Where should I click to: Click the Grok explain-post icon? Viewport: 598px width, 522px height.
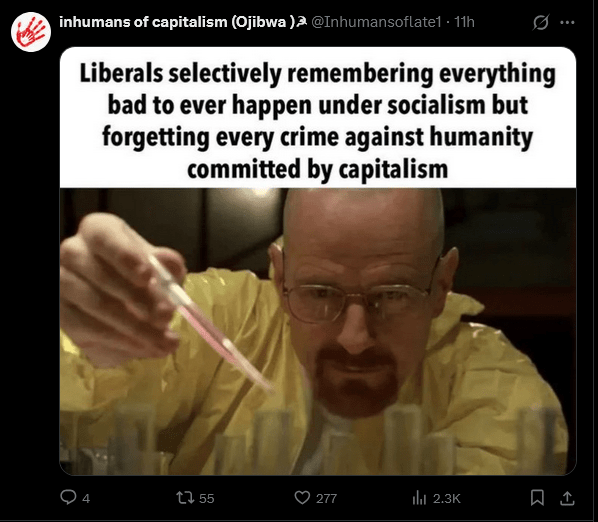[x=541, y=22]
